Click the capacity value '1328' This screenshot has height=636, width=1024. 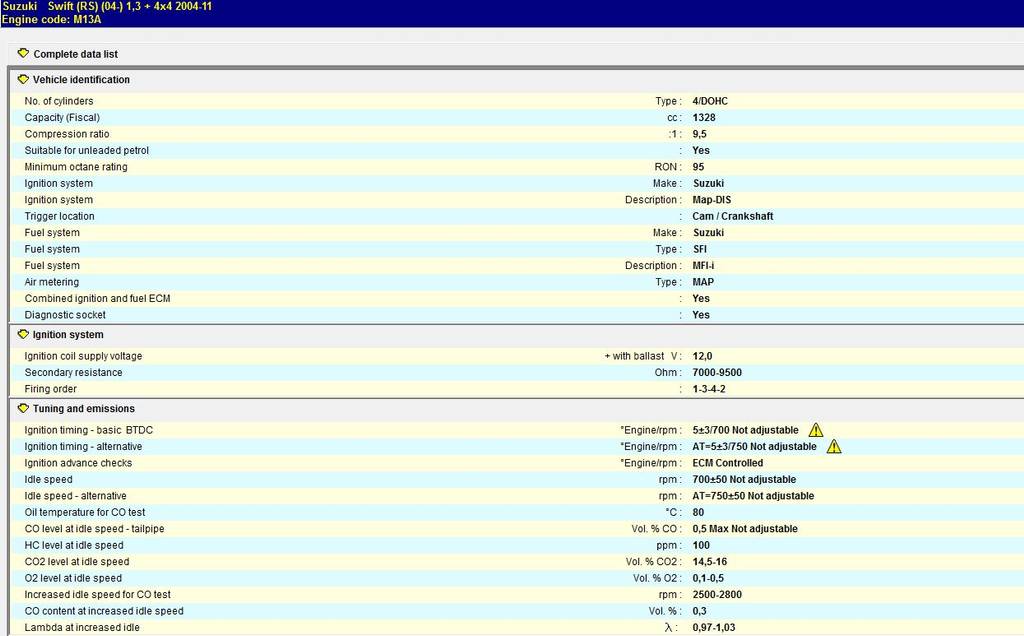tap(704, 118)
